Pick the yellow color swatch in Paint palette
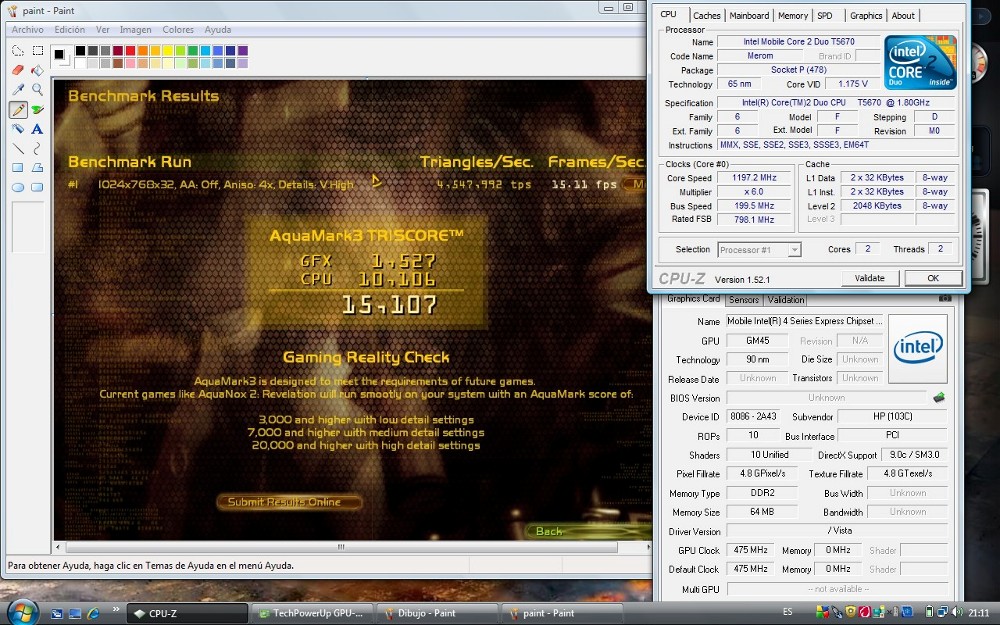 (168, 50)
